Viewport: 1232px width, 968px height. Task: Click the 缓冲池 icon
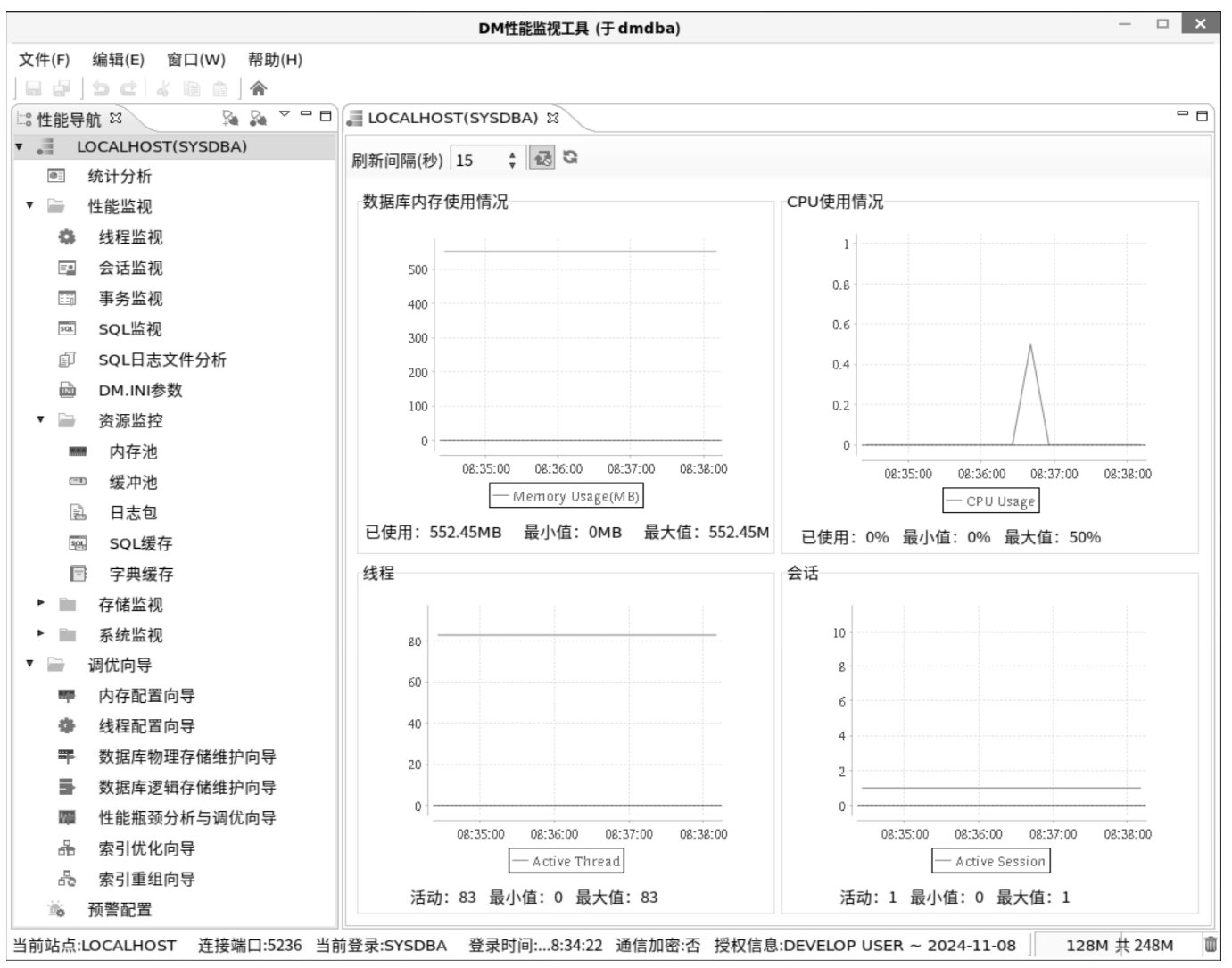click(x=78, y=482)
